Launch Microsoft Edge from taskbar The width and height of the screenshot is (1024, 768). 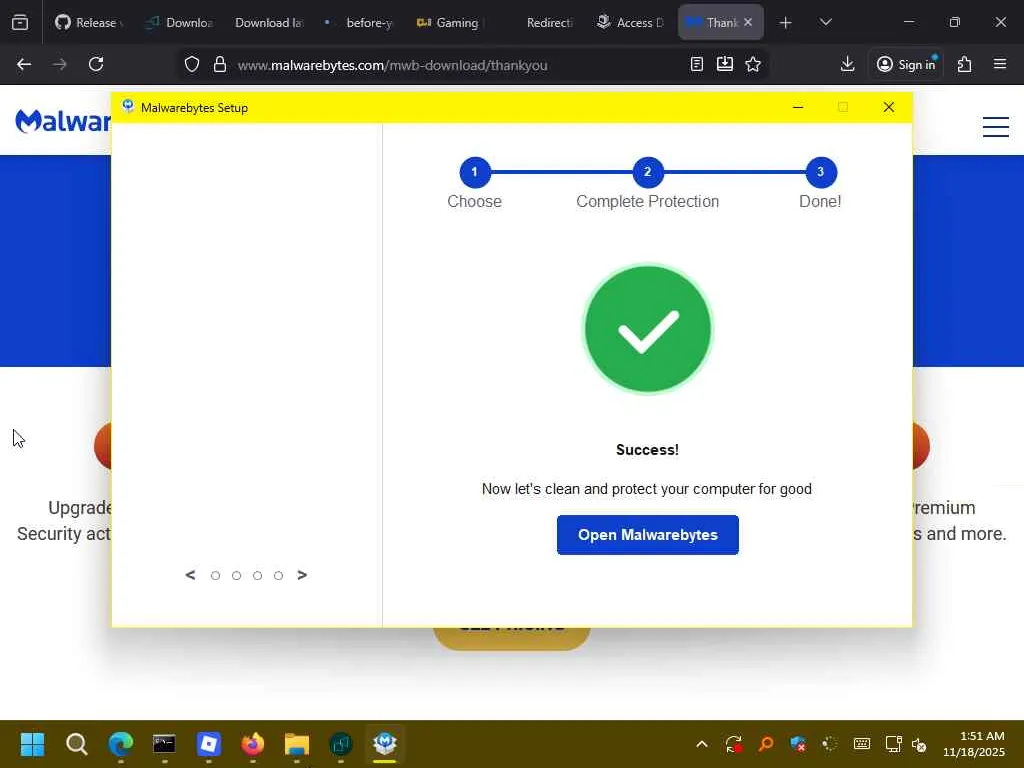click(x=121, y=744)
